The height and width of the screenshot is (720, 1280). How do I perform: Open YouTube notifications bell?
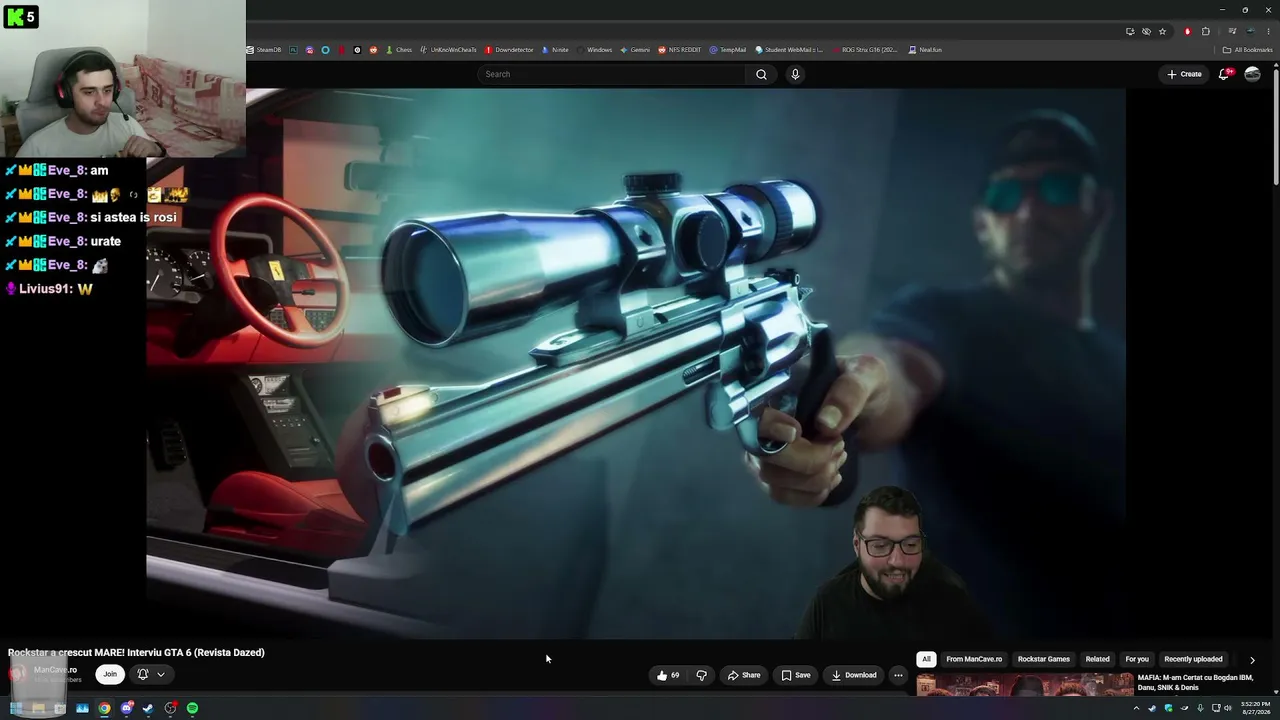pos(1224,74)
